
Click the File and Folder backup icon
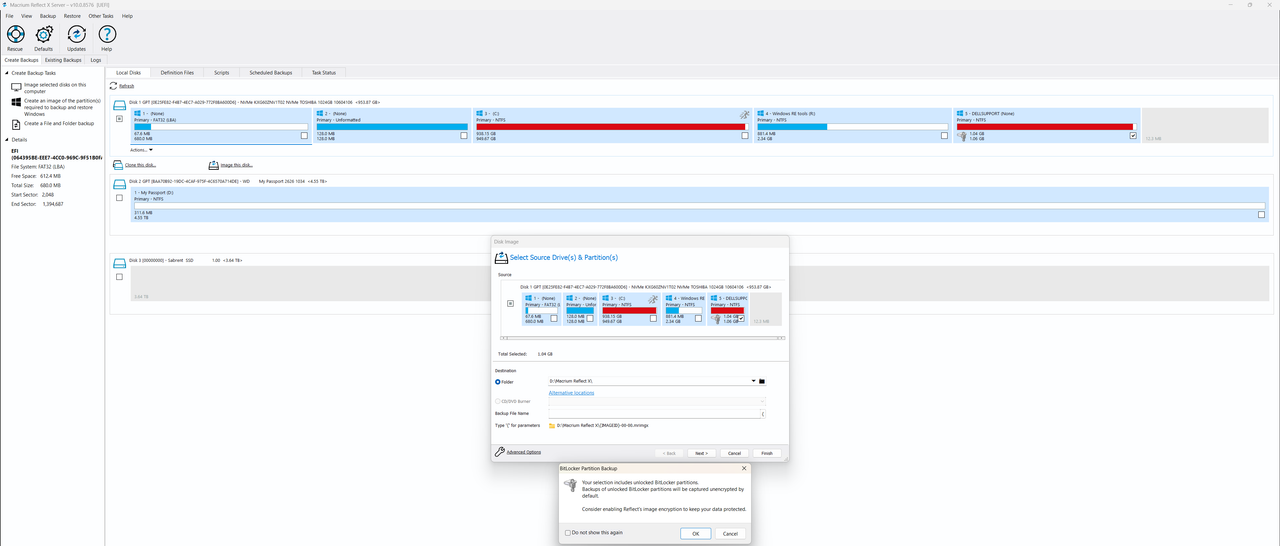(17, 124)
